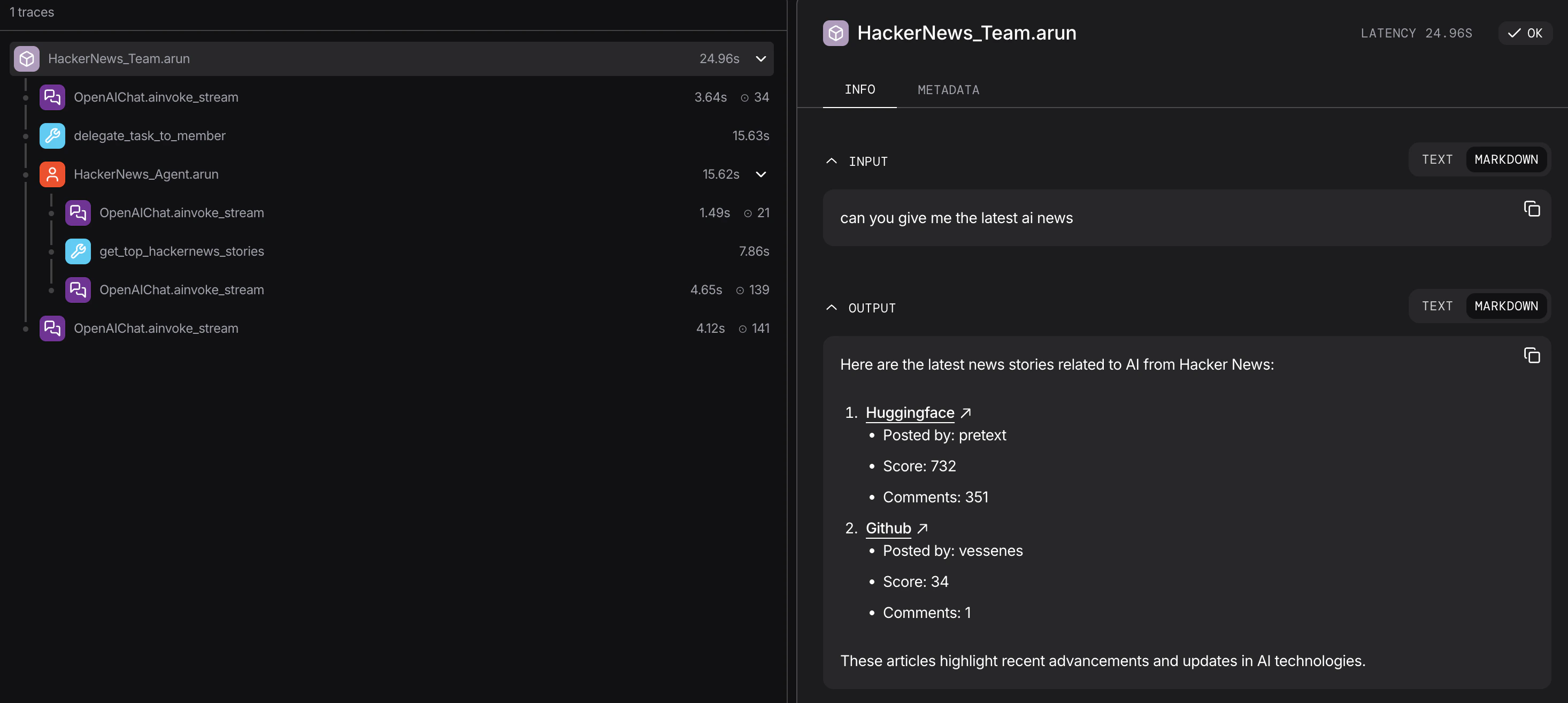This screenshot has width=1568, height=703.
Task: Select the OpenAIChat.ainvoke_stream span taking 4.65s
Action: coord(181,290)
